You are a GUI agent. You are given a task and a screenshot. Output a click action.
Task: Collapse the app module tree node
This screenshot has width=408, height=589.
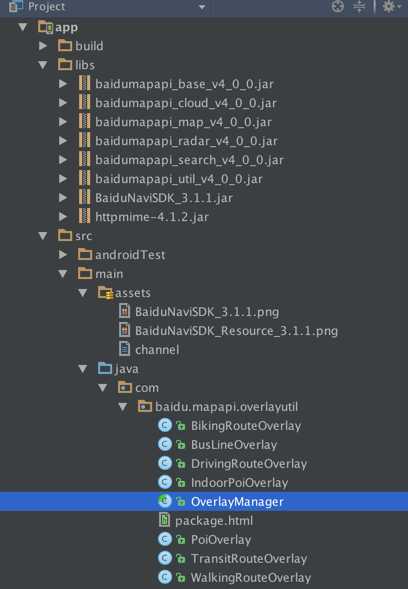click(23, 27)
